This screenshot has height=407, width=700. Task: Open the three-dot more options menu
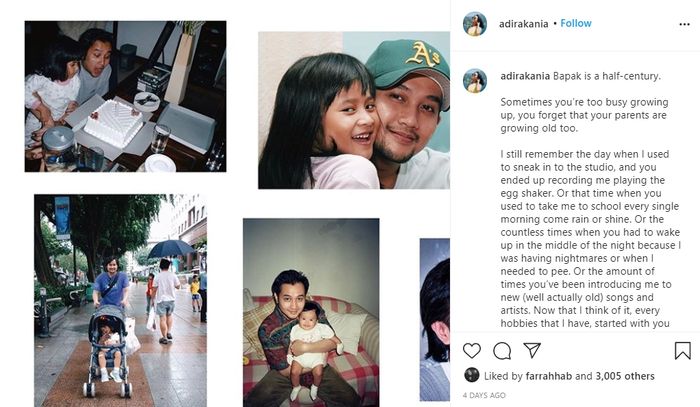[684, 24]
